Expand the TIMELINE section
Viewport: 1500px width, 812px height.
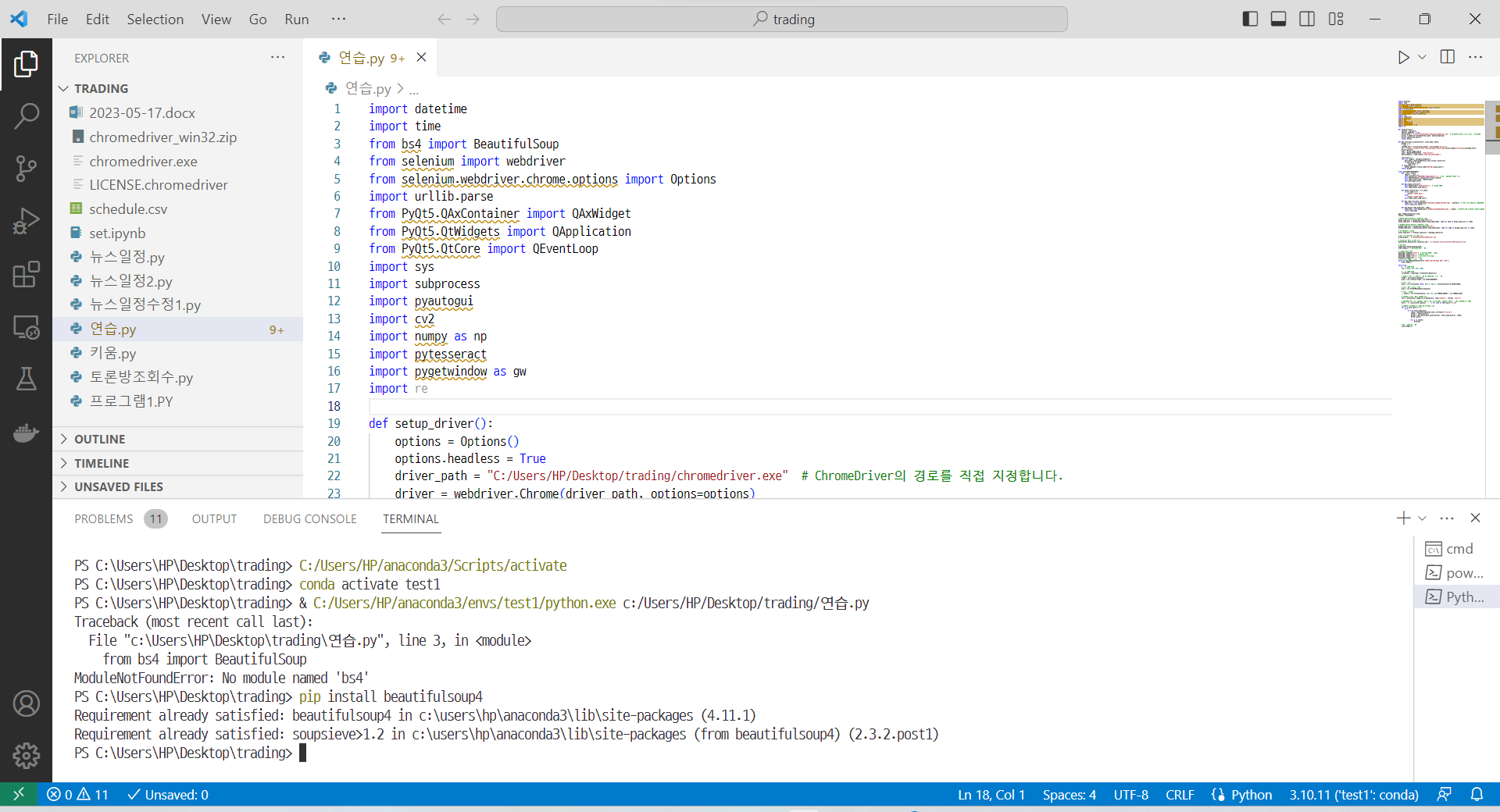click(102, 463)
